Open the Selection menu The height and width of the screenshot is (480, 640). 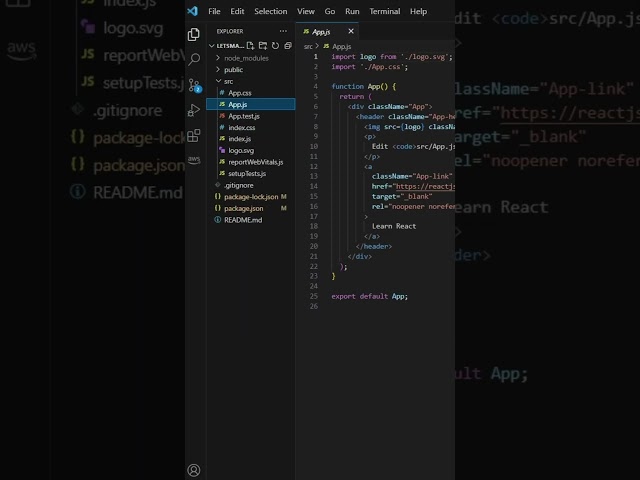tap(271, 11)
